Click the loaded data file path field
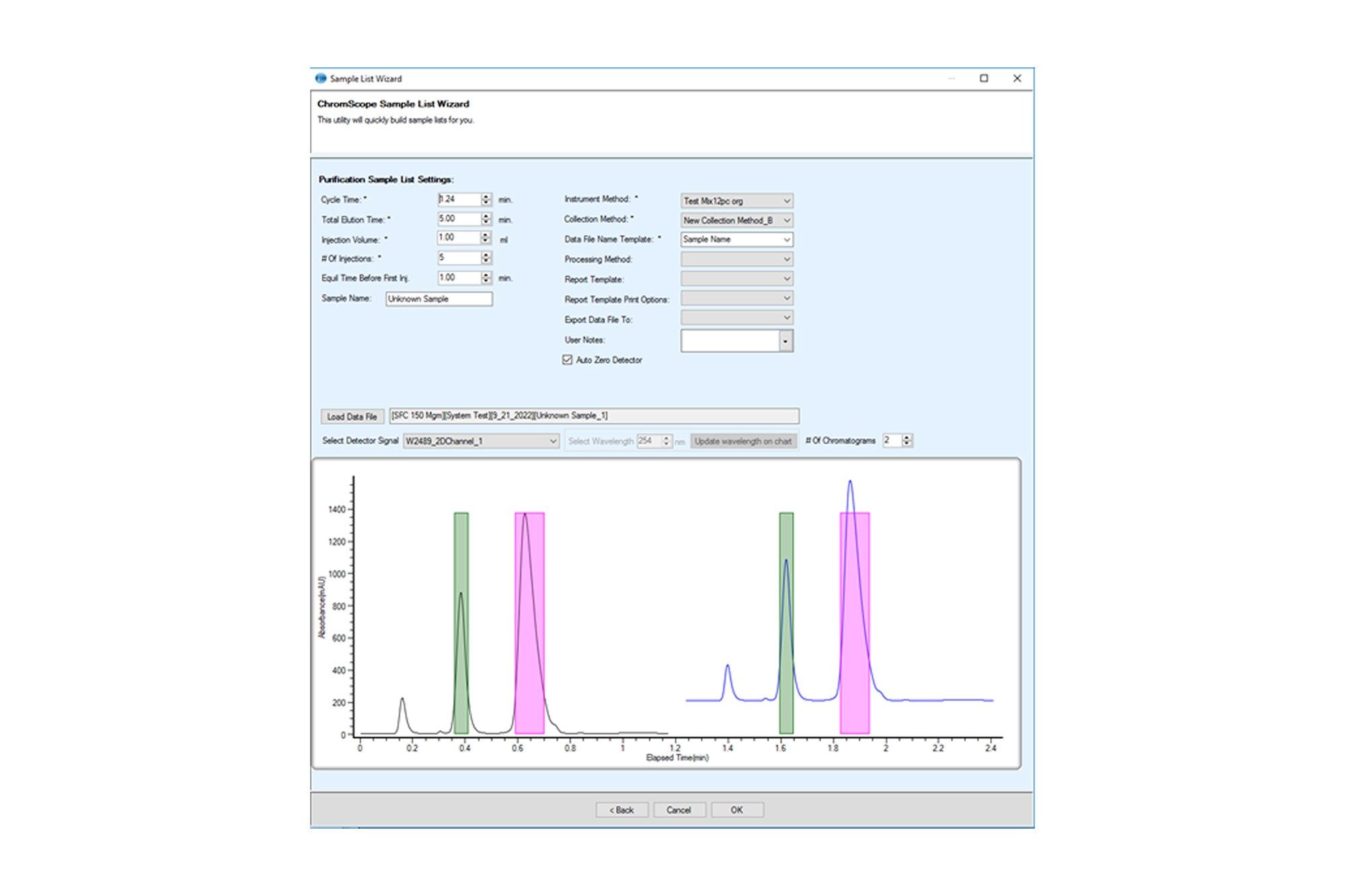The width and height of the screenshot is (1345, 896). 594,416
